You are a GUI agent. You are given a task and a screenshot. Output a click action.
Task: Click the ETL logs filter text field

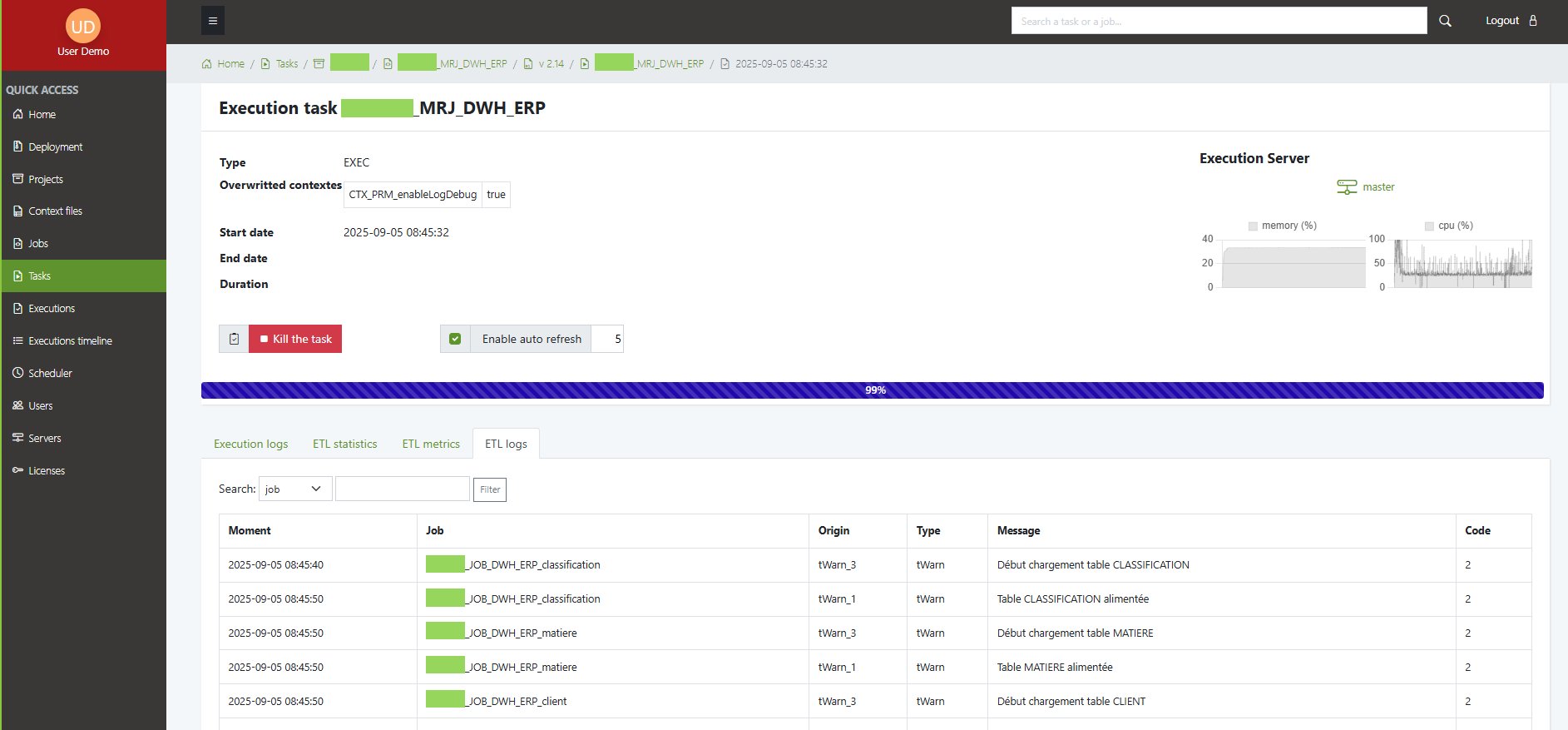tap(403, 489)
